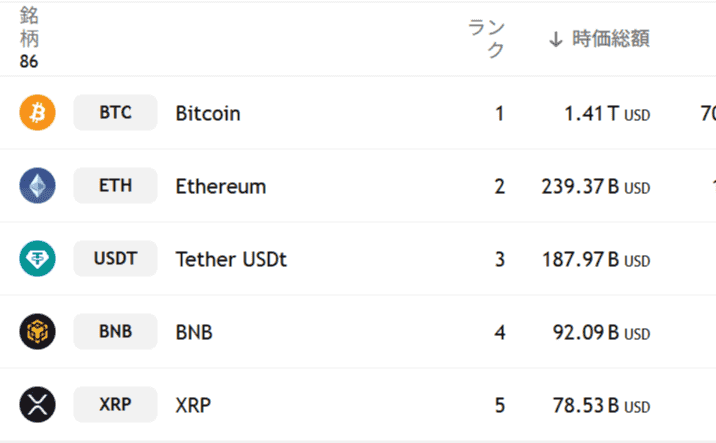Click the XRP logo icon
The width and height of the screenshot is (716, 443).
pos(37,405)
